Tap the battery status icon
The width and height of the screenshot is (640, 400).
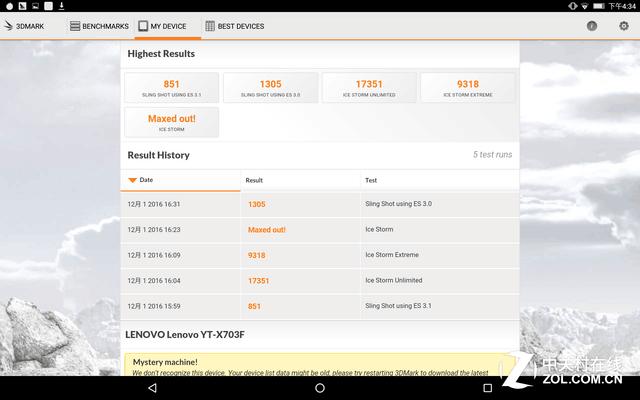click(x=599, y=6)
